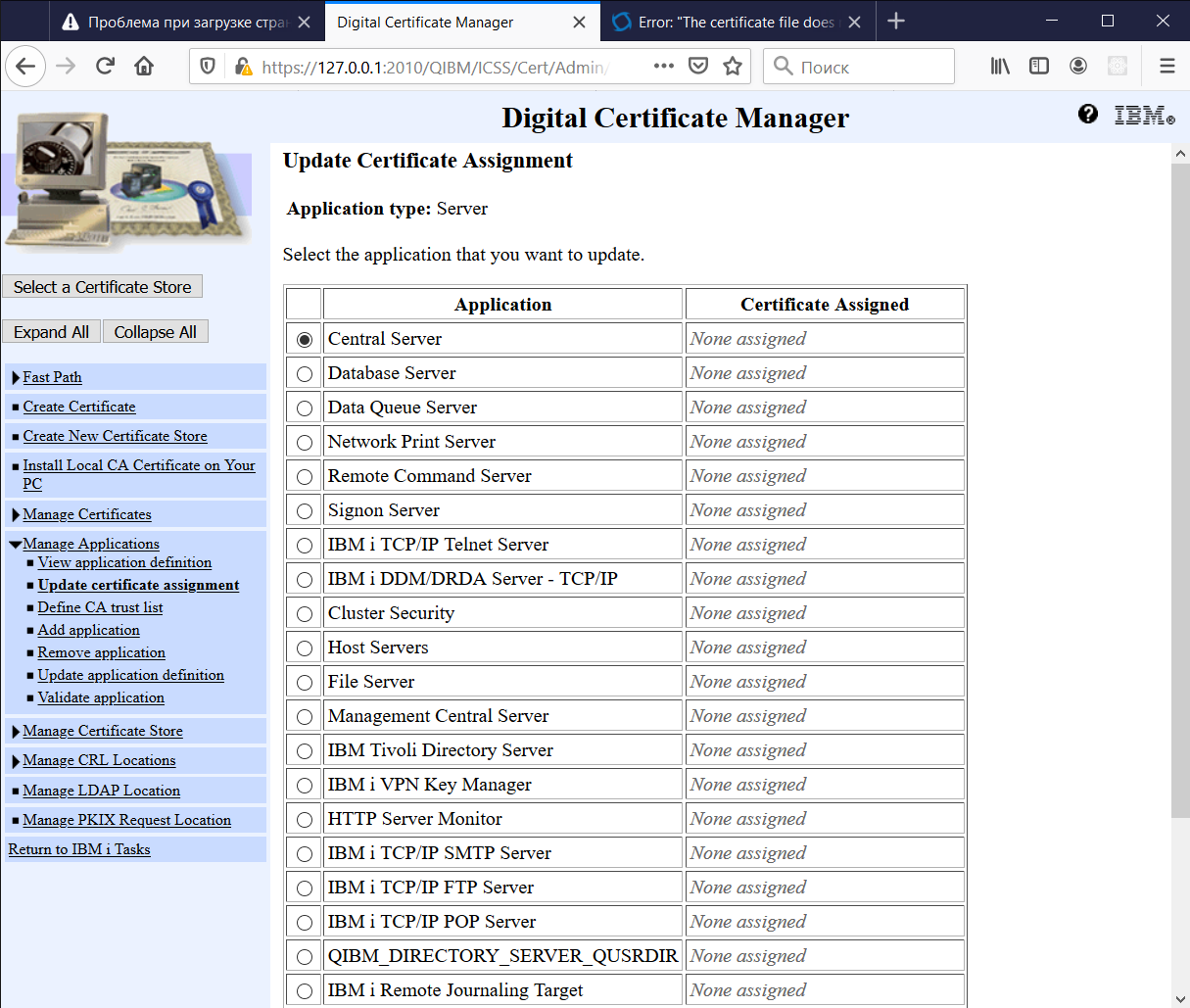
Task: Close the Digital Certificate Manager tab
Action: (579, 22)
